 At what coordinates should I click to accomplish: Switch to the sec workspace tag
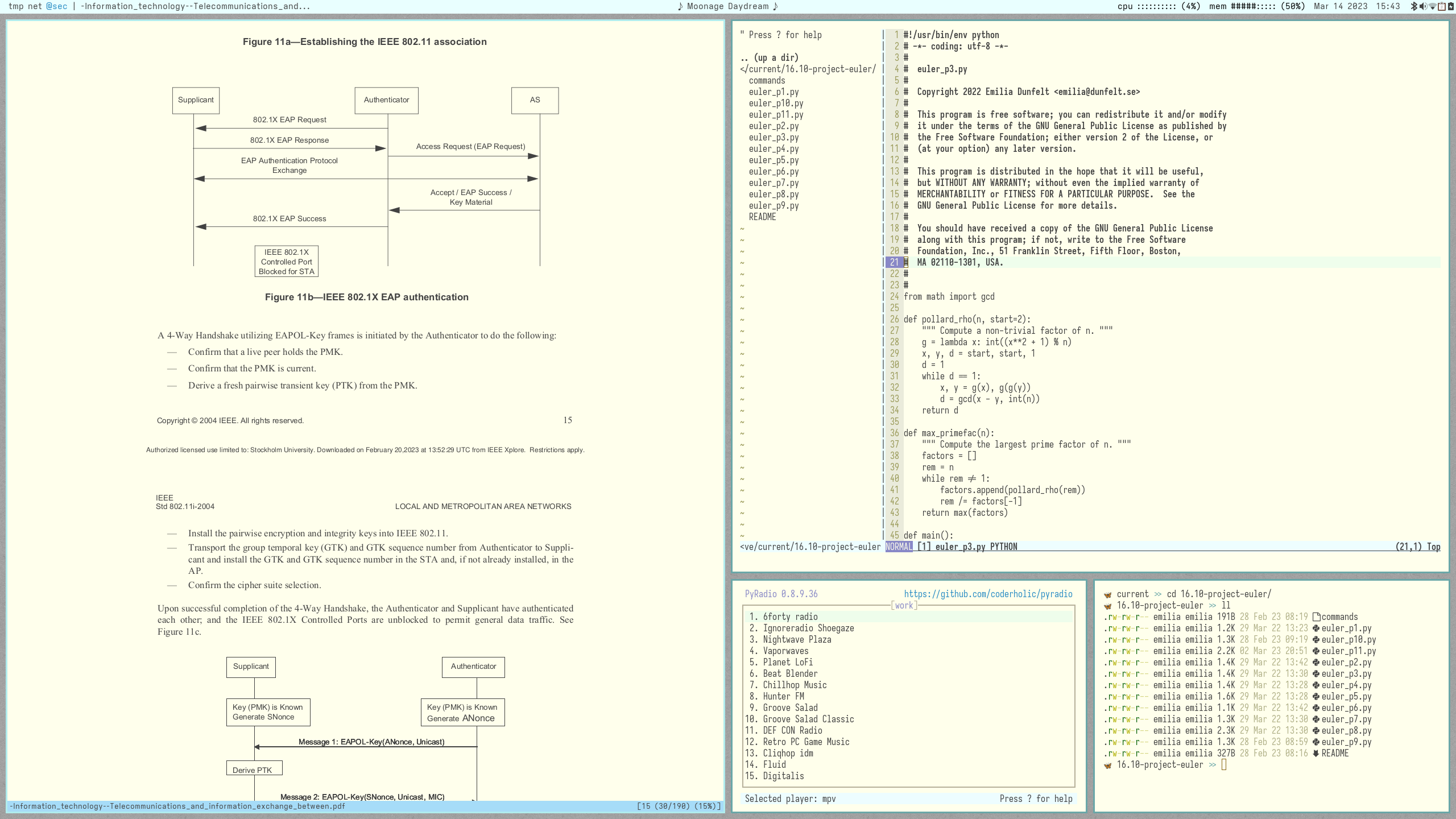(56, 6)
